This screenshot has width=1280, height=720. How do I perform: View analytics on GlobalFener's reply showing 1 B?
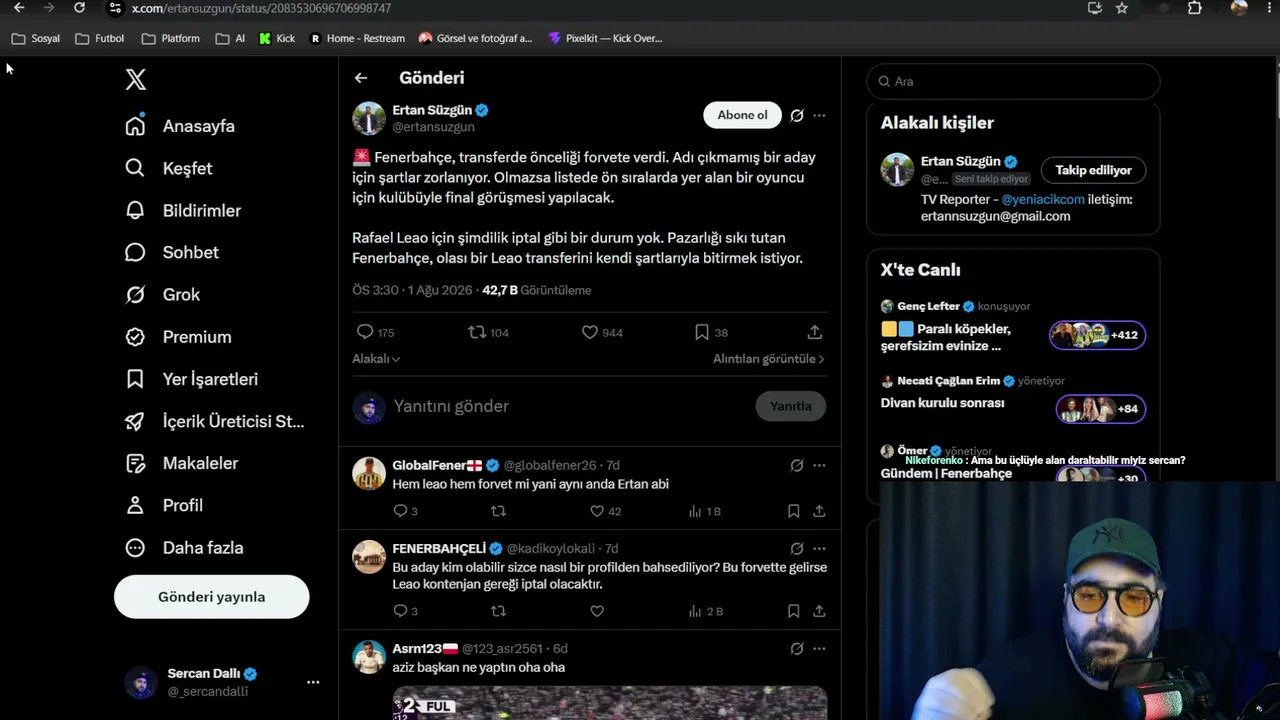(x=705, y=511)
